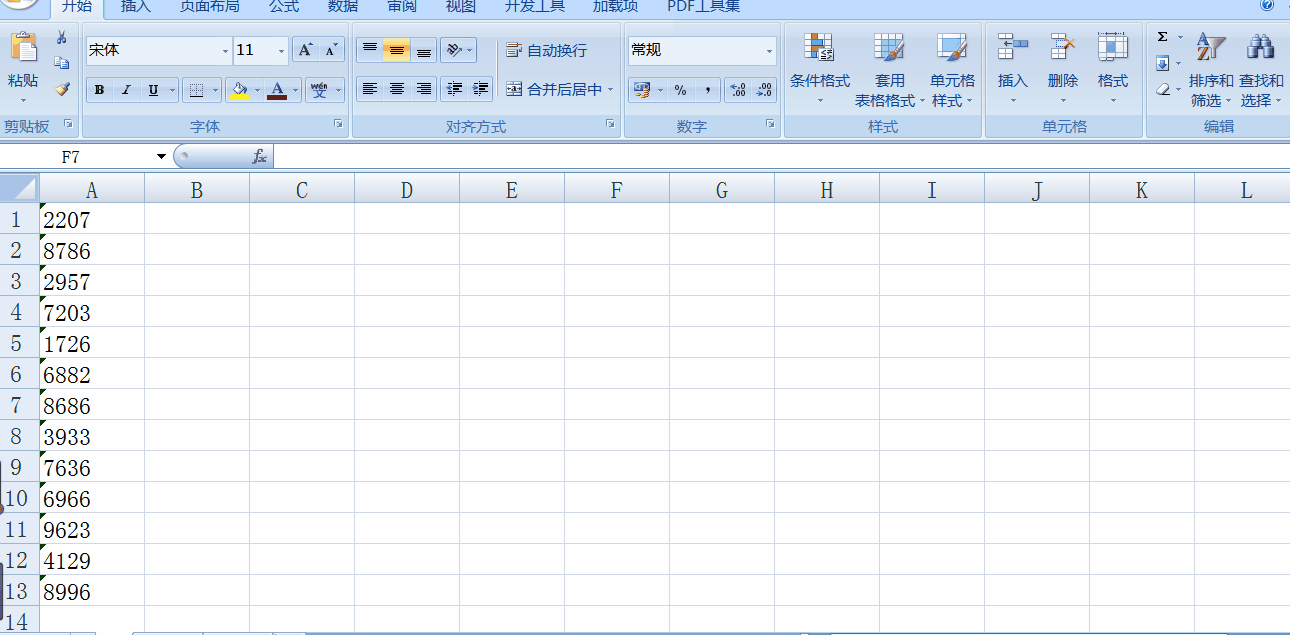Screen dimensions: 1290x635
Task: Click the increase indent icon
Action: coord(481,89)
